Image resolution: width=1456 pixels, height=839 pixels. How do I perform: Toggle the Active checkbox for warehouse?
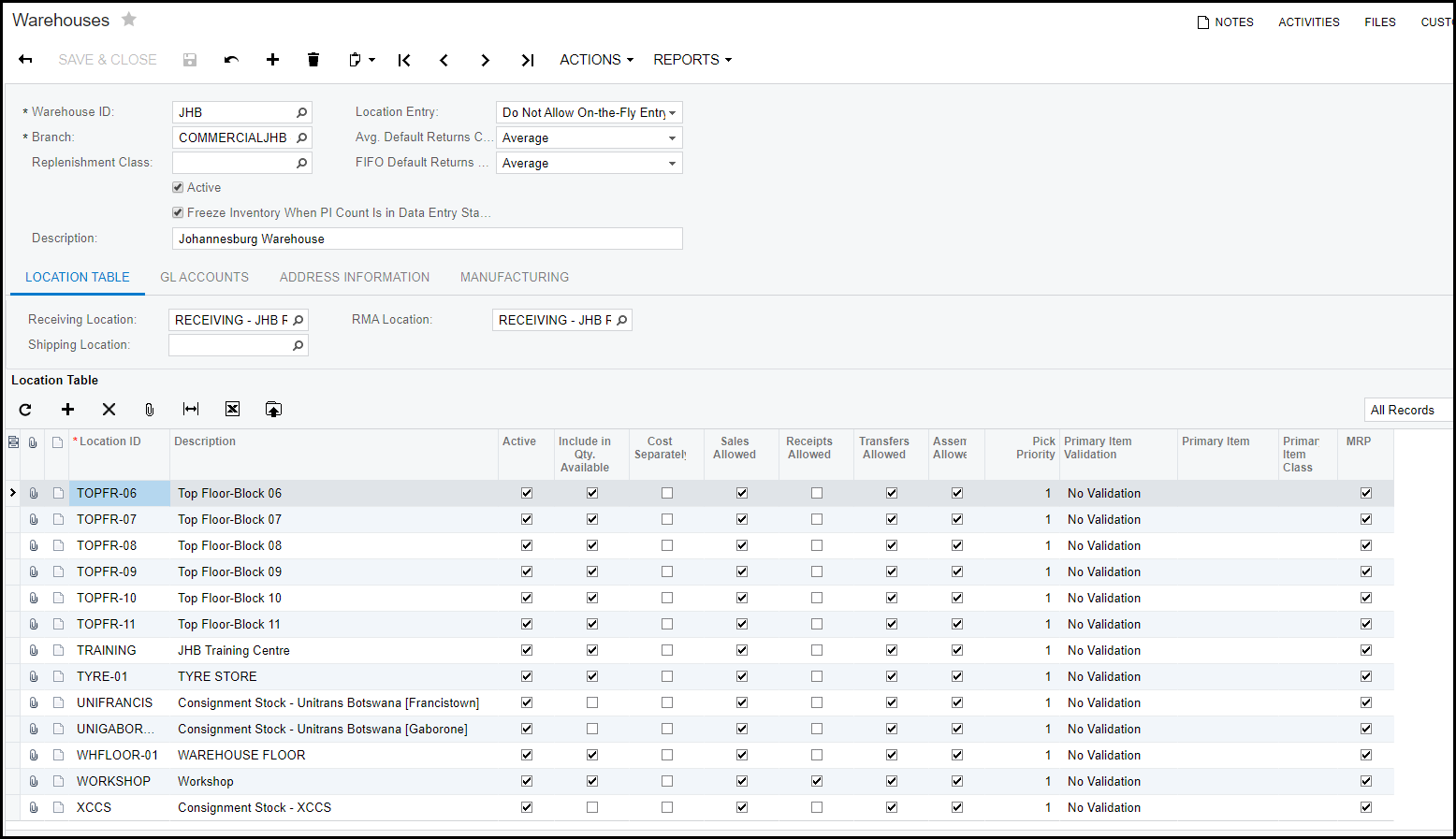coord(178,188)
